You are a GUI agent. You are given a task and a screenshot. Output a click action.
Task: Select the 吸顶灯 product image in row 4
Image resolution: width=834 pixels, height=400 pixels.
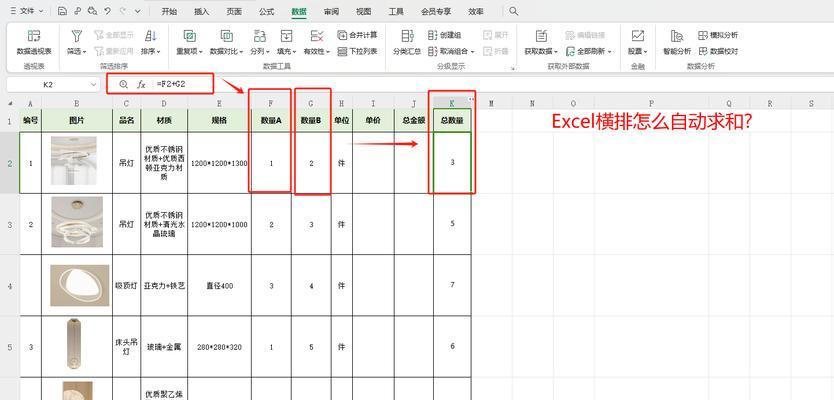(x=80, y=286)
